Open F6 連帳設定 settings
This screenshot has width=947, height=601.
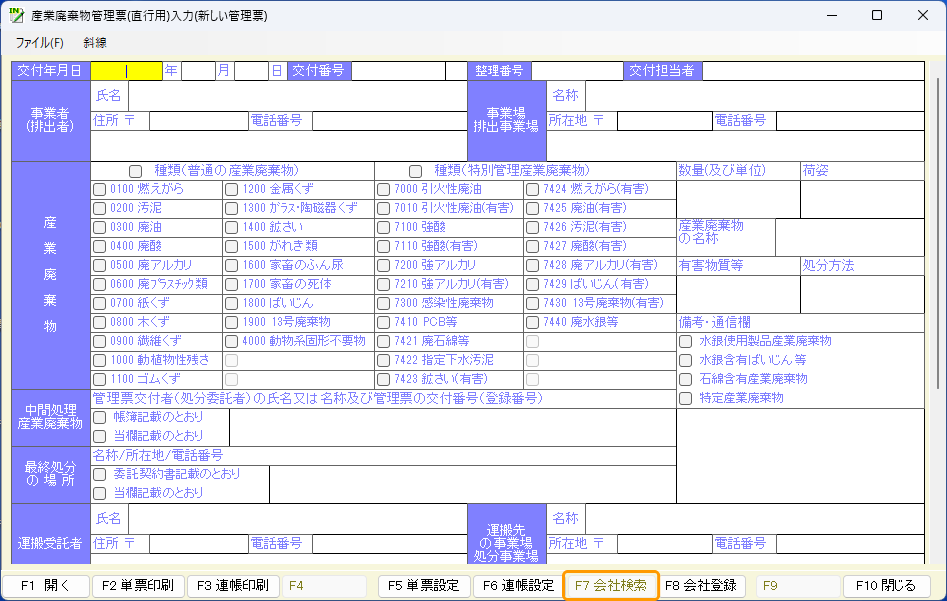[x=519, y=586]
